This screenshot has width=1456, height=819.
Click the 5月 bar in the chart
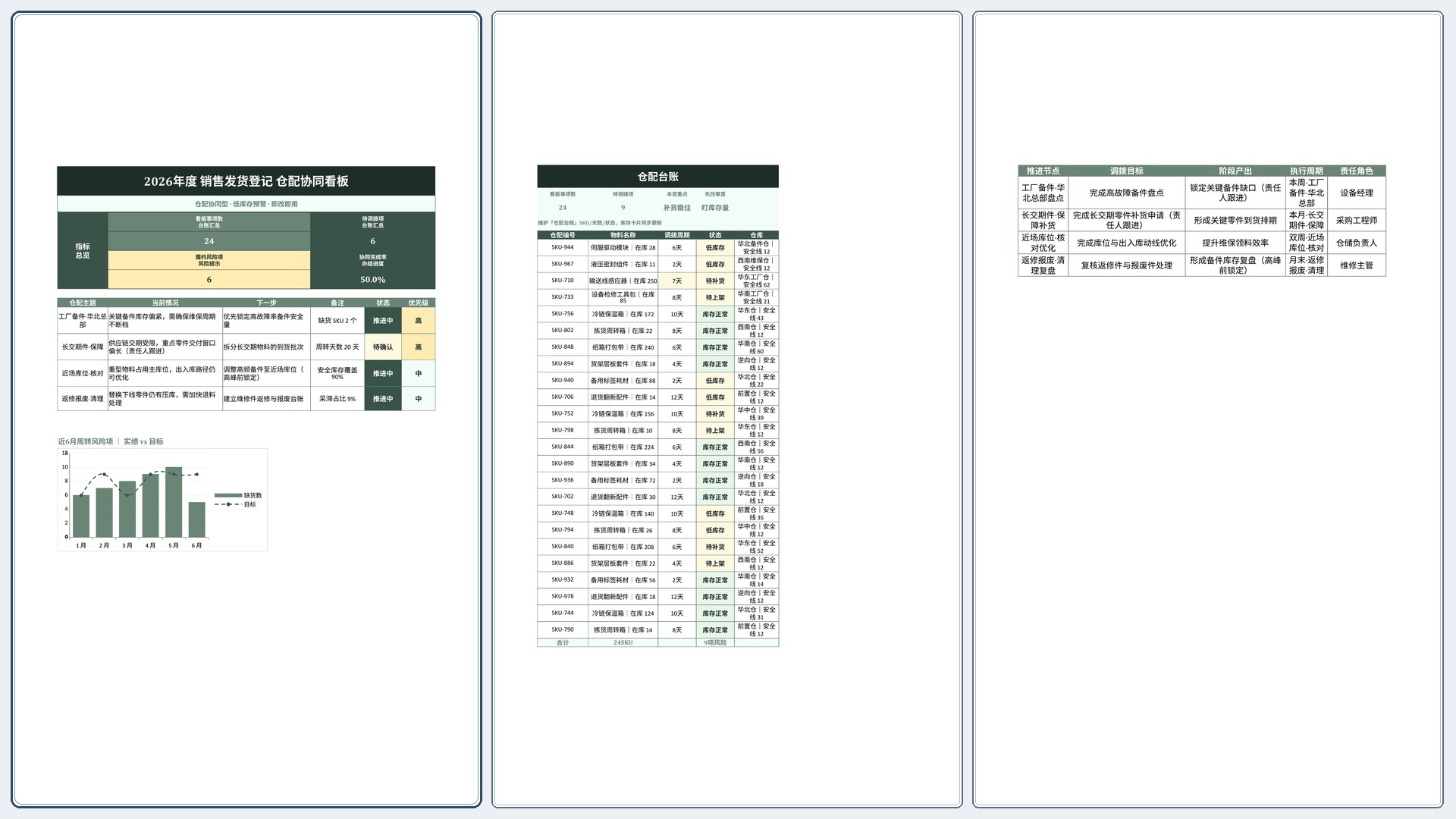coord(174,502)
